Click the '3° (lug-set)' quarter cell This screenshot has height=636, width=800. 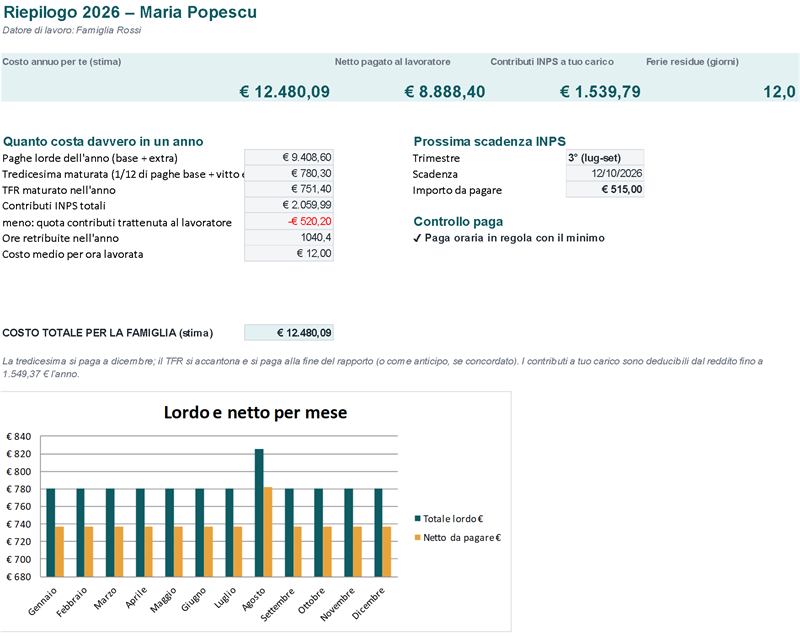pyautogui.click(x=605, y=158)
